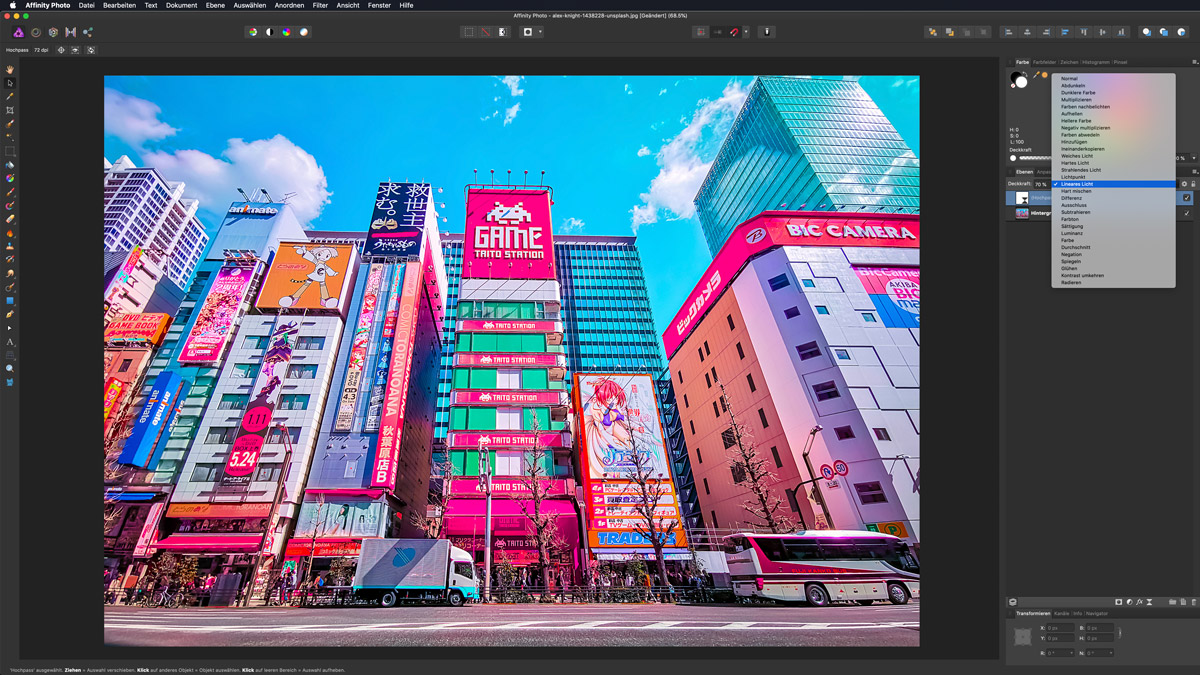Toggle snapping with the red magnet icon

coord(734,32)
